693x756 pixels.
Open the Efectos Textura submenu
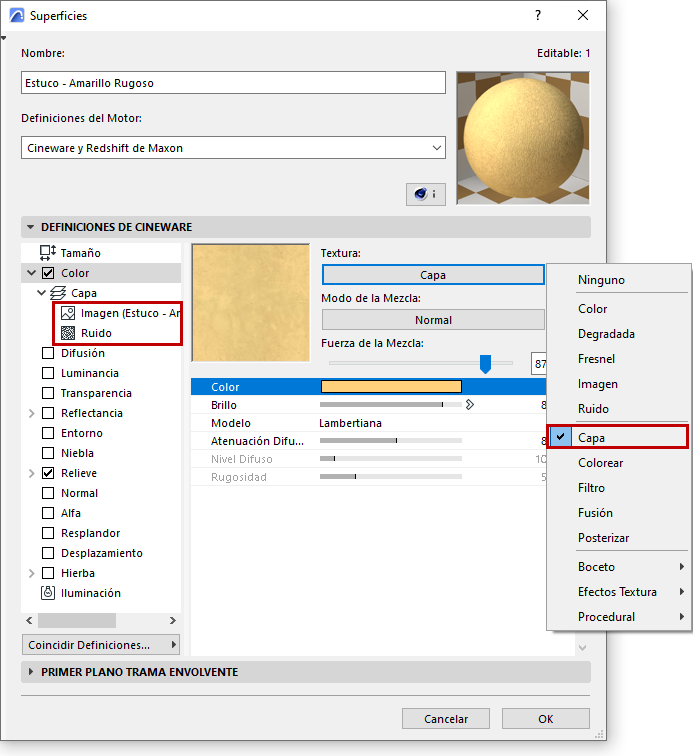(x=619, y=592)
